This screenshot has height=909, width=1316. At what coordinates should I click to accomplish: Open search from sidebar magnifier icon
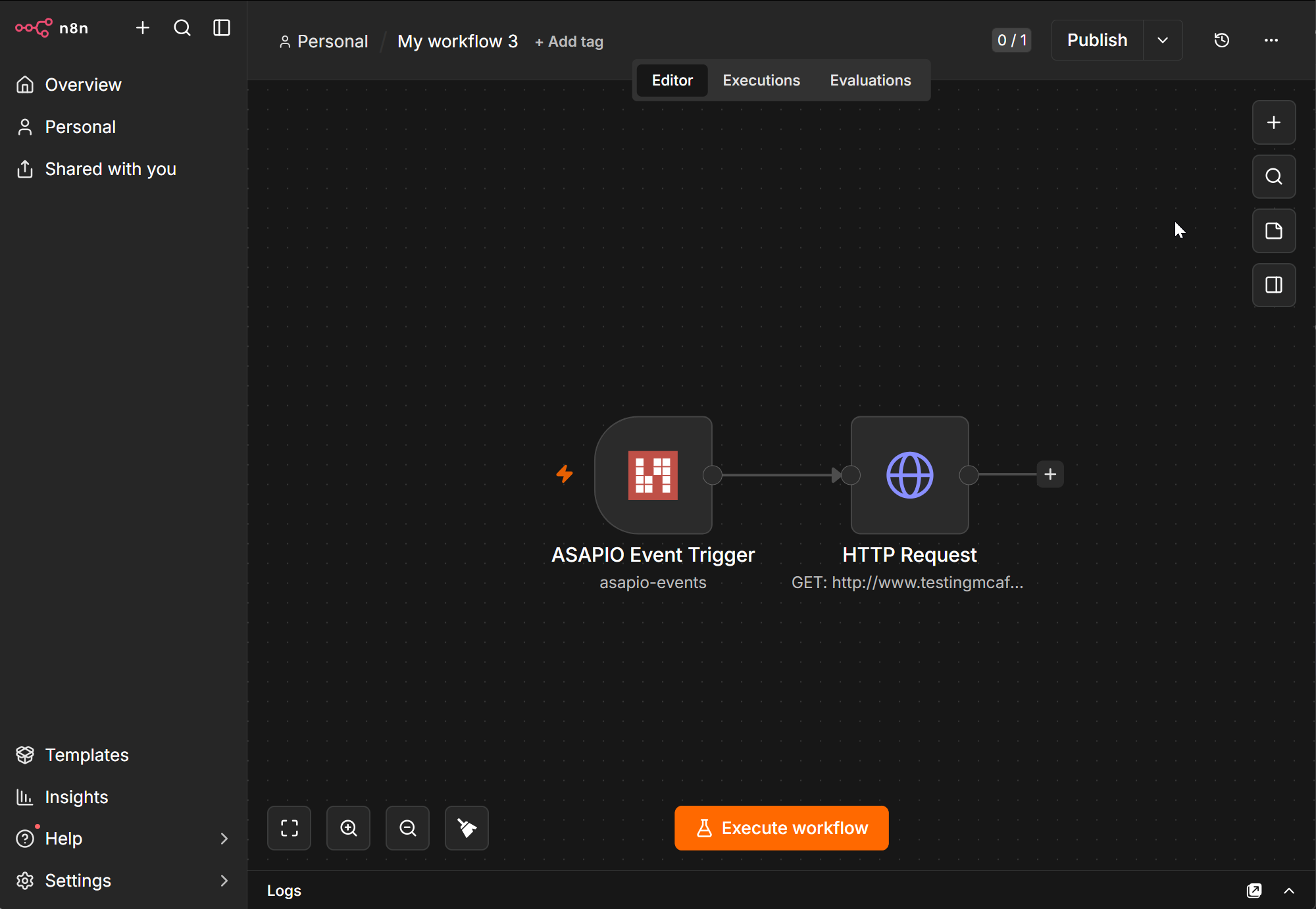click(x=182, y=28)
